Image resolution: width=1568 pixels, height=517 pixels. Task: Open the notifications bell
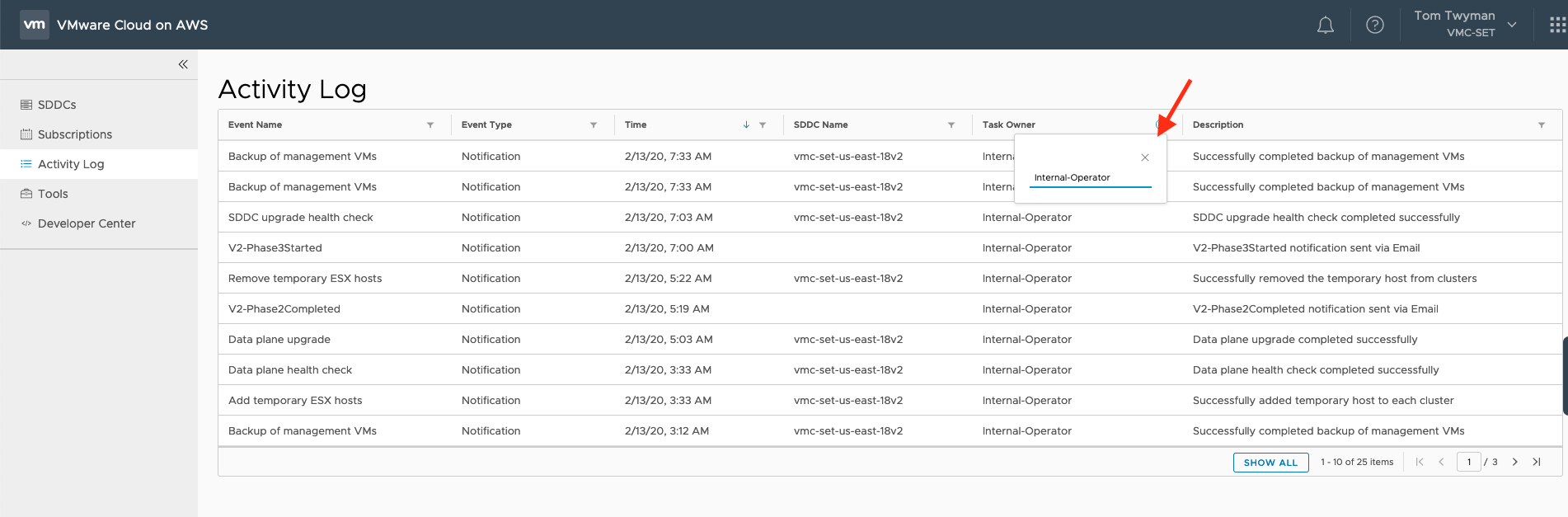pyautogui.click(x=1325, y=26)
